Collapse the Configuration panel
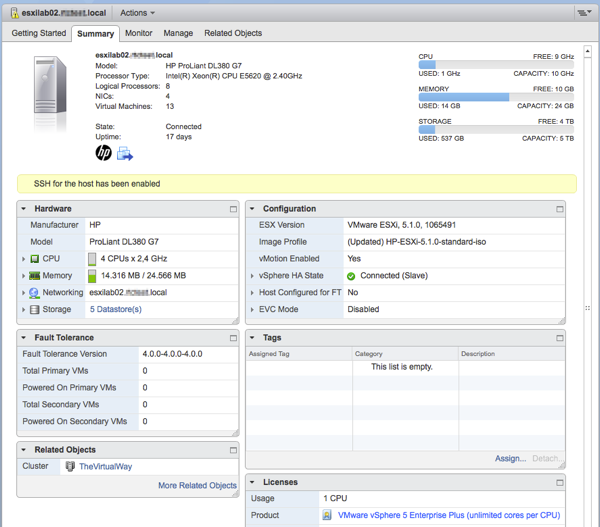 click(252, 209)
